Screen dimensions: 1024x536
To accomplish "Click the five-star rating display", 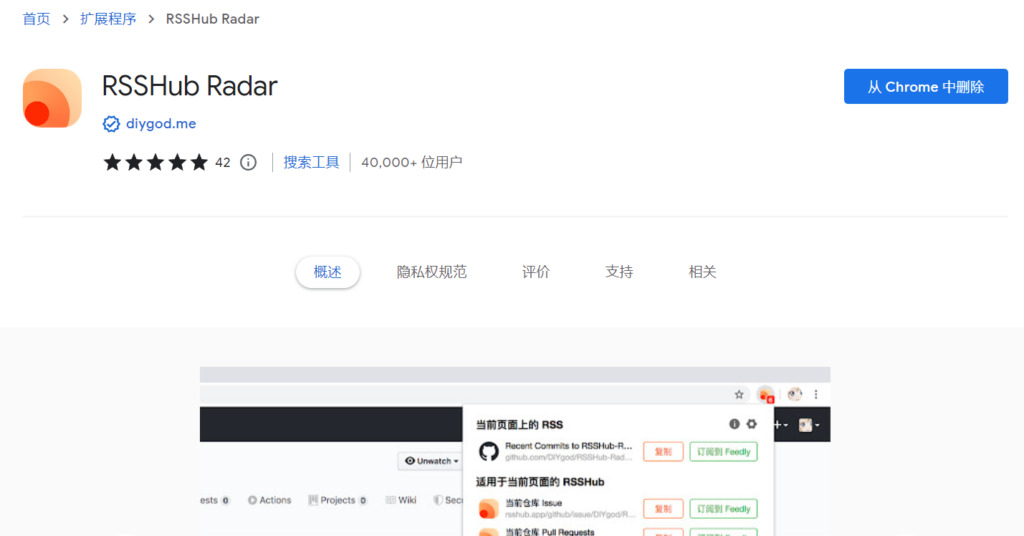I will point(155,163).
